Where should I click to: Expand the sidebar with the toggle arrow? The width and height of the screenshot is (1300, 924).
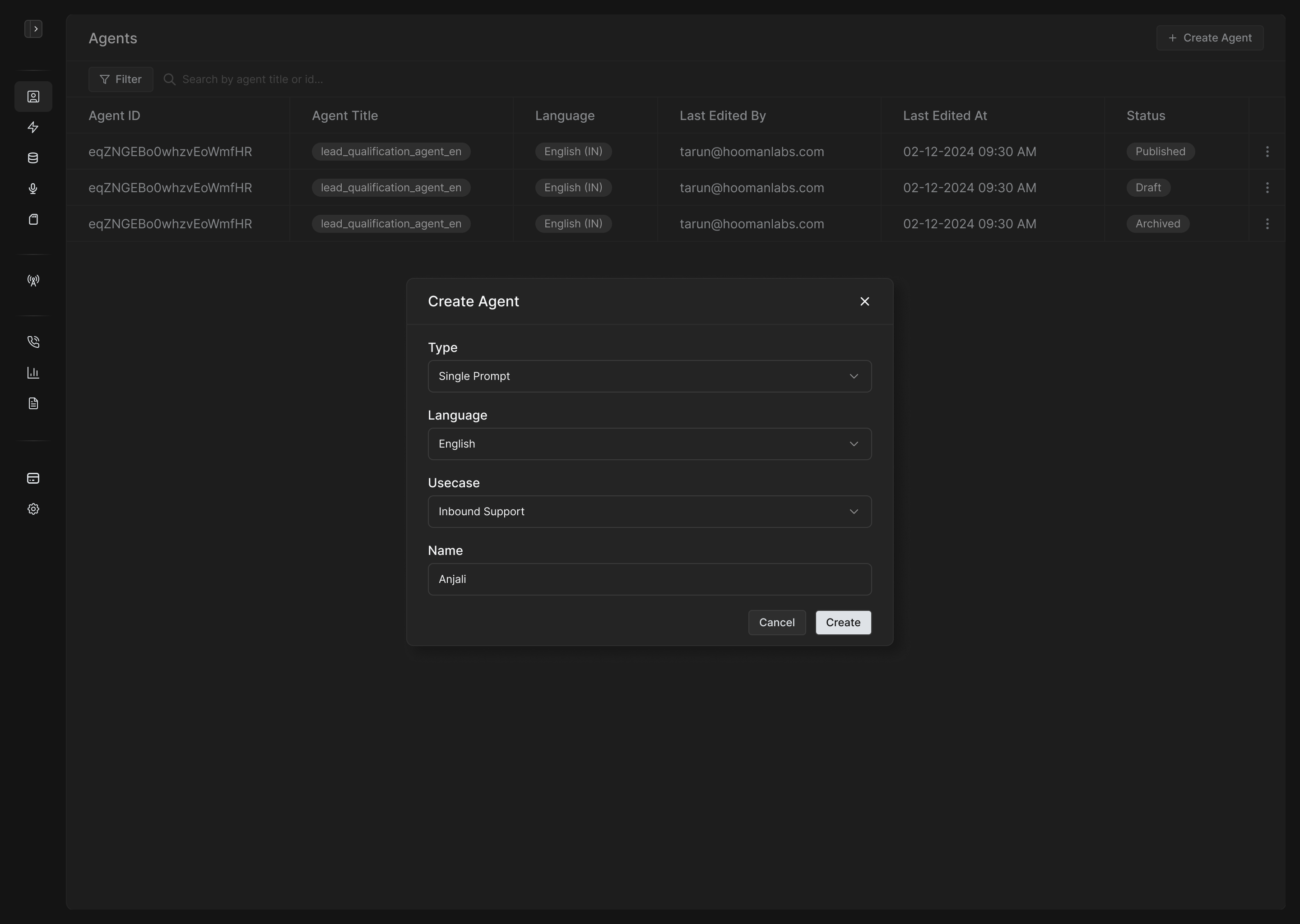[x=33, y=28]
